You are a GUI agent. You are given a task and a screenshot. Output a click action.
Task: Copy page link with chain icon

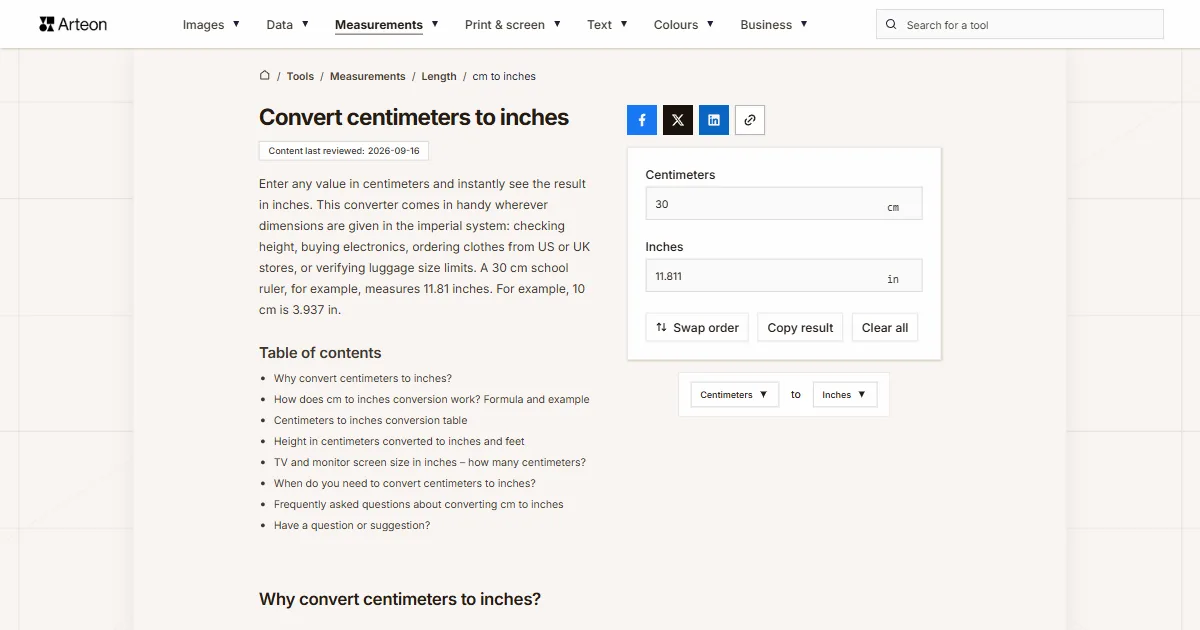coord(750,120)
